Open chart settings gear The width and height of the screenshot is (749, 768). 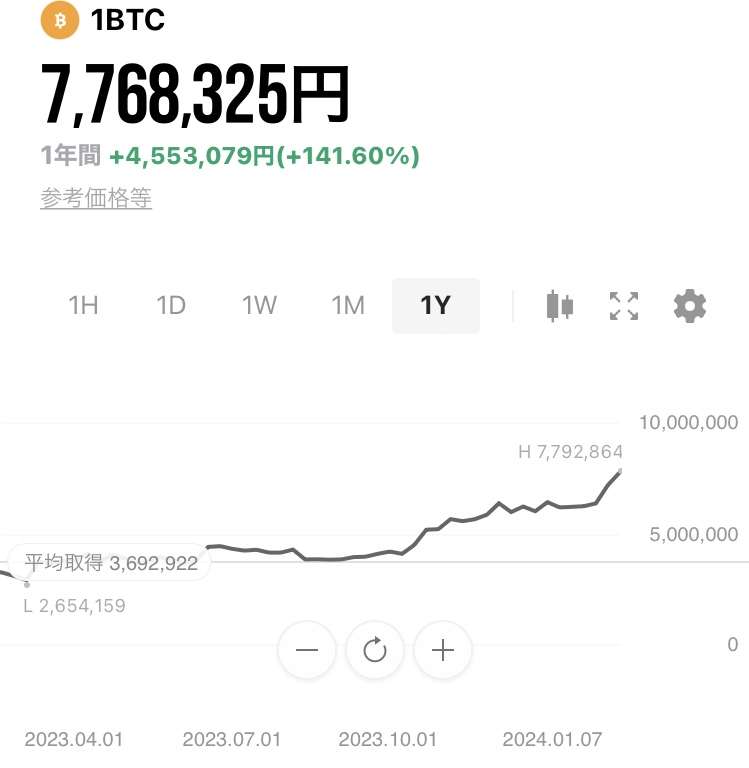coord(690,306)
